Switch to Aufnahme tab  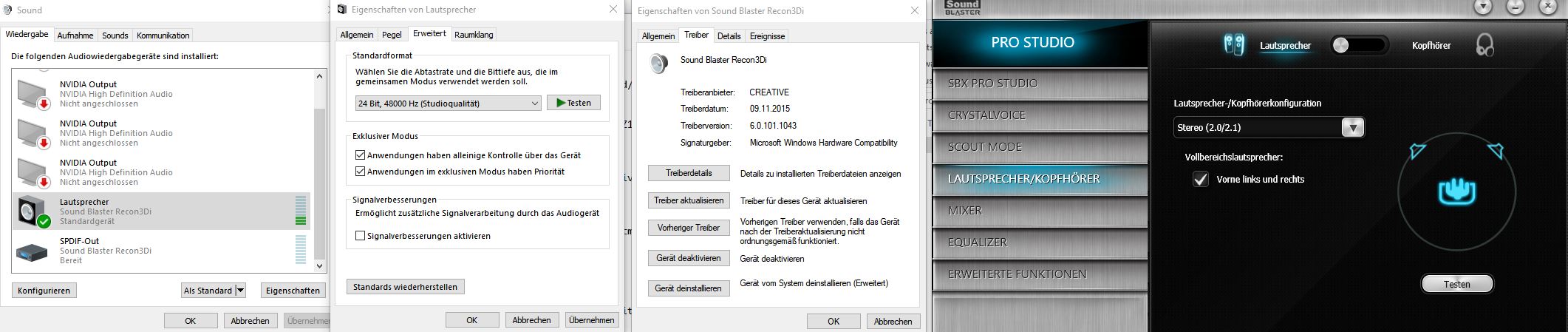click(75, 35)
